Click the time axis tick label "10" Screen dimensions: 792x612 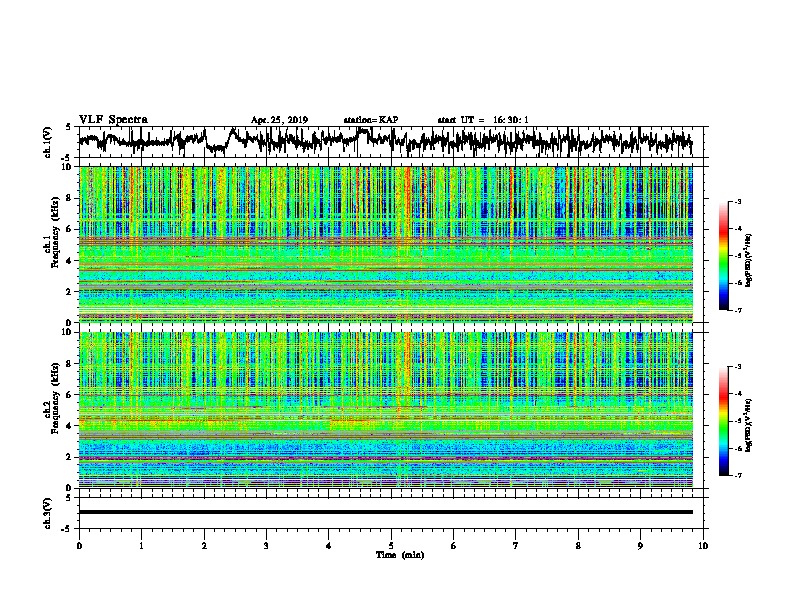tap(703, 545)
